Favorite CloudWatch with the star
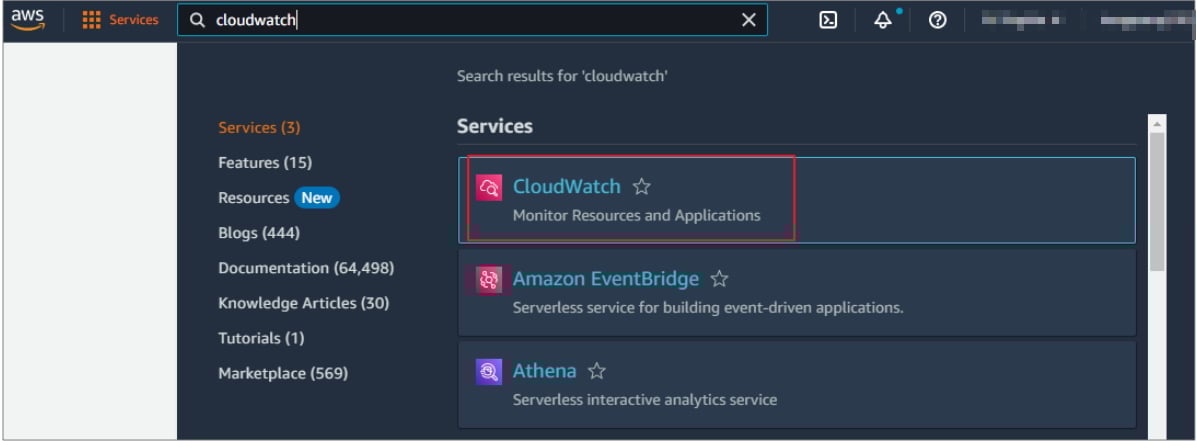 (641, 186)
